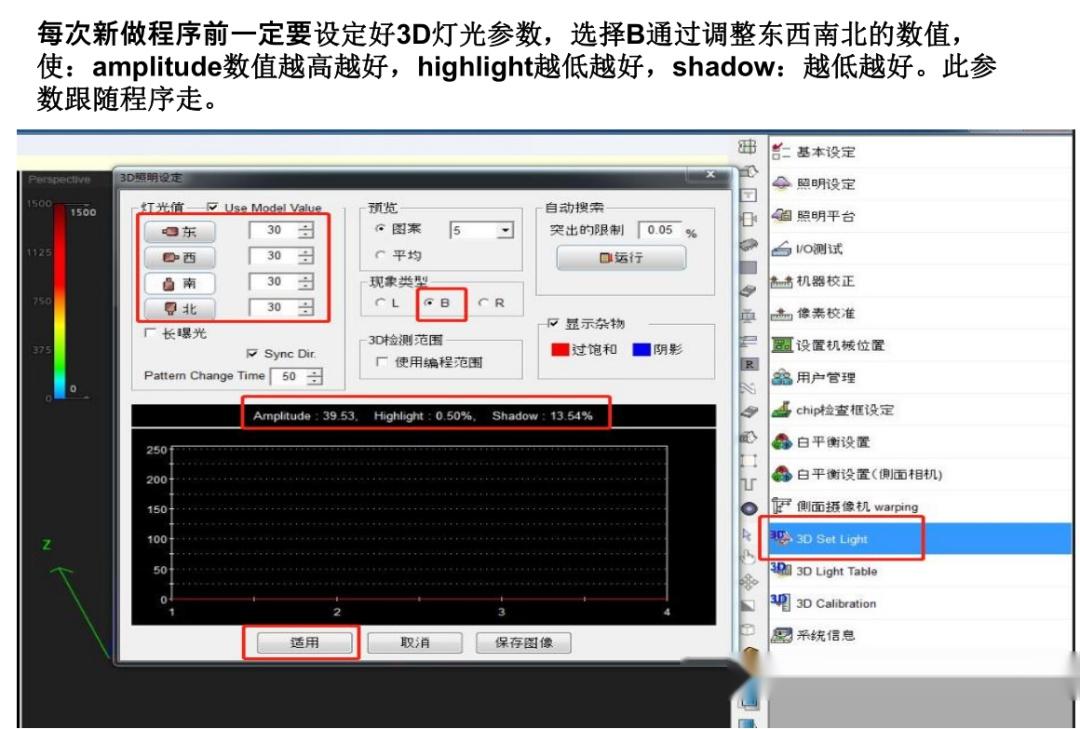Click the 突出的限制 percentage input field
Viewport: 1080px width, 729px height.
(x=659, y=229)
